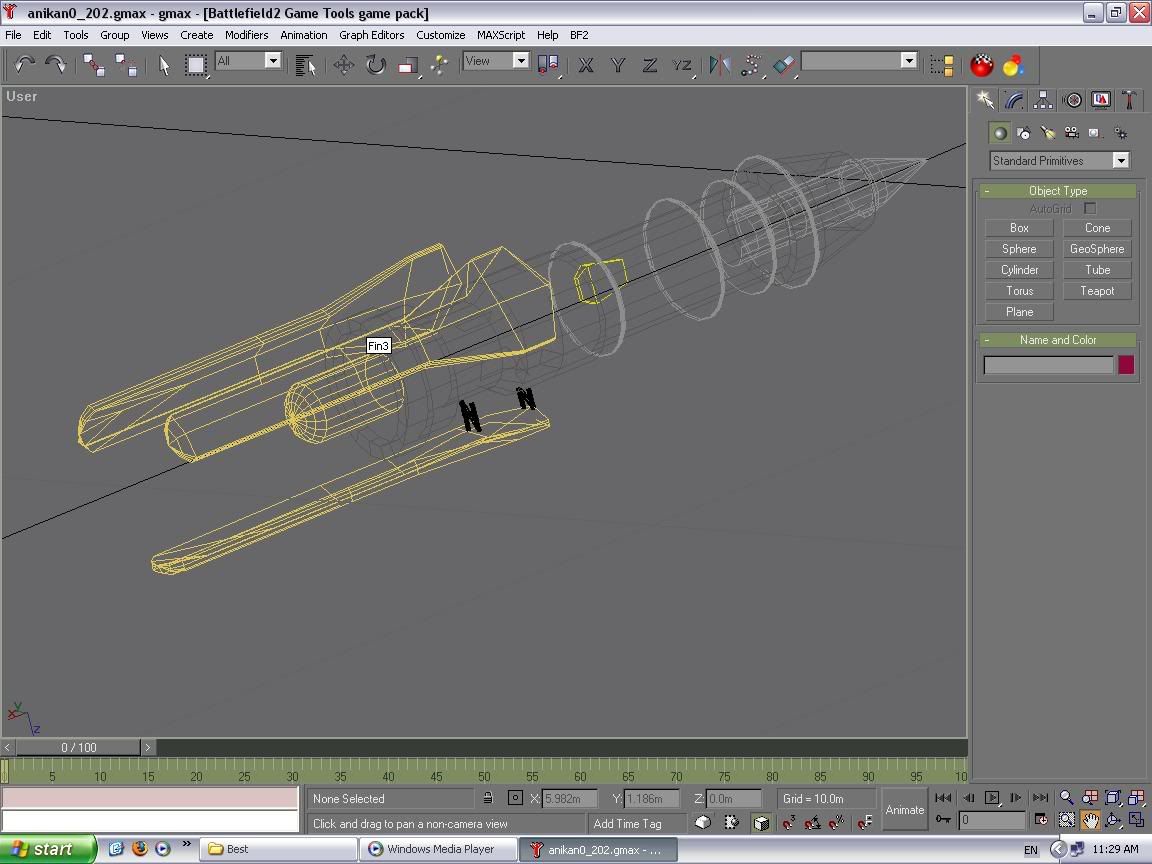1152x864 pixels.
Task: Toggle the Key Mode key icon
Action: click(x=943, y=820)
